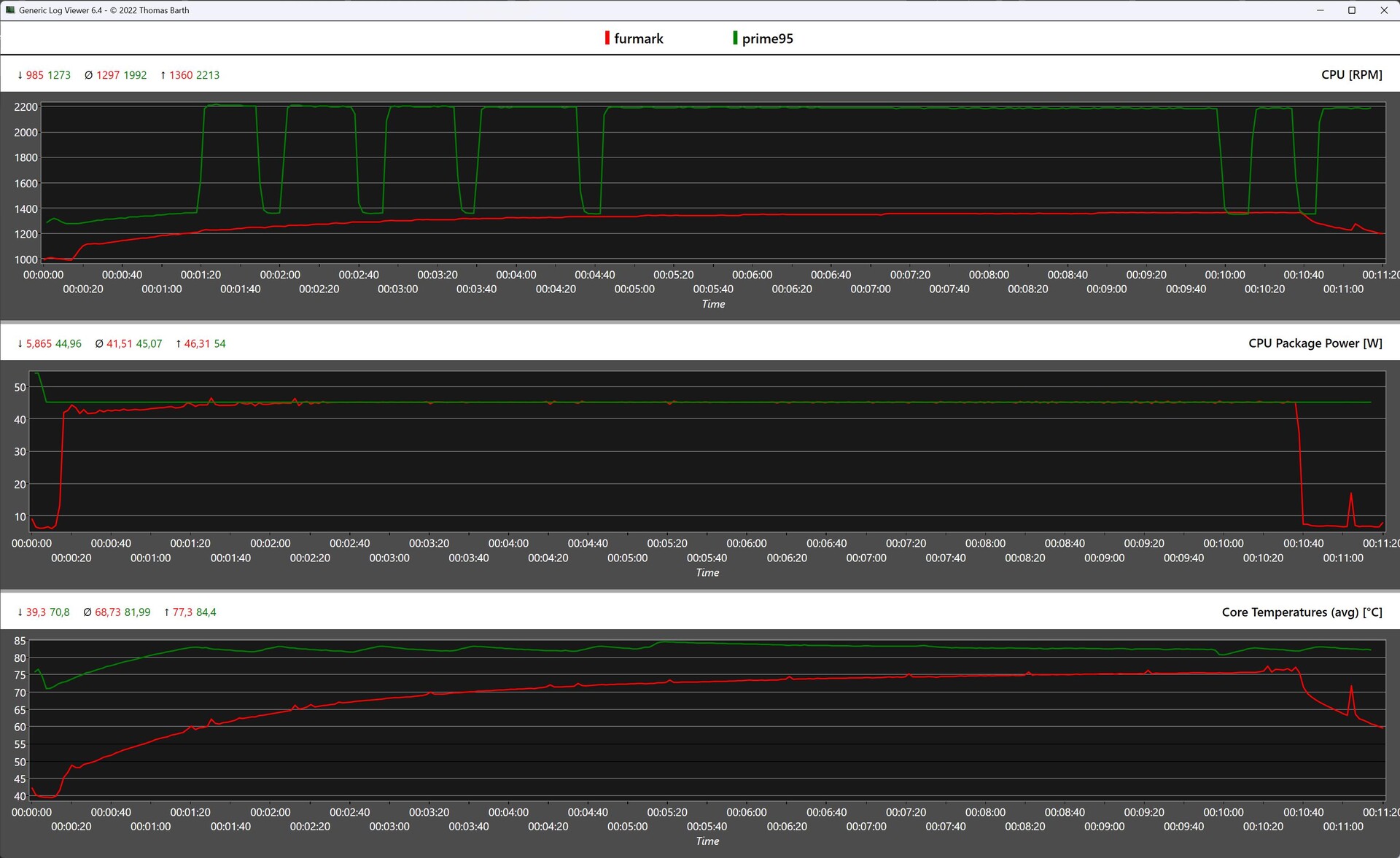The height and width of the screenshot is (858, 1400).
Task: Maximize the Generic Log Viewer window
Action: [x=1351, y=10]
